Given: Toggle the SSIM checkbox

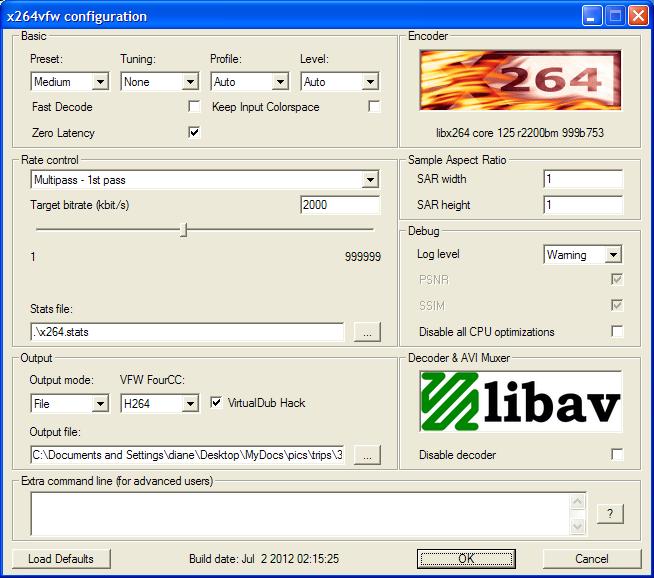Looking at the screenshot, I should 617,305.
